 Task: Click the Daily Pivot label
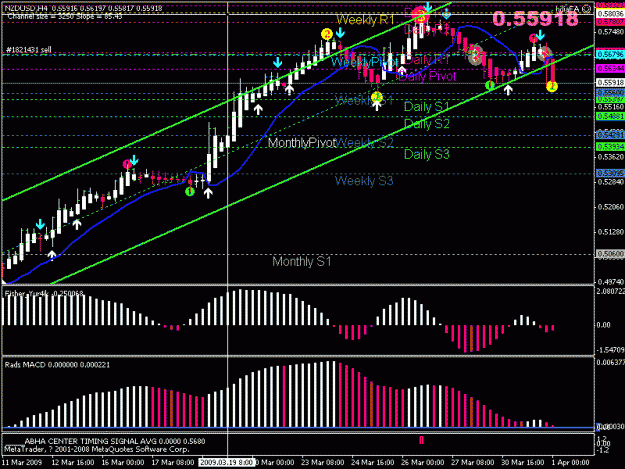click(x=427, y=76)
